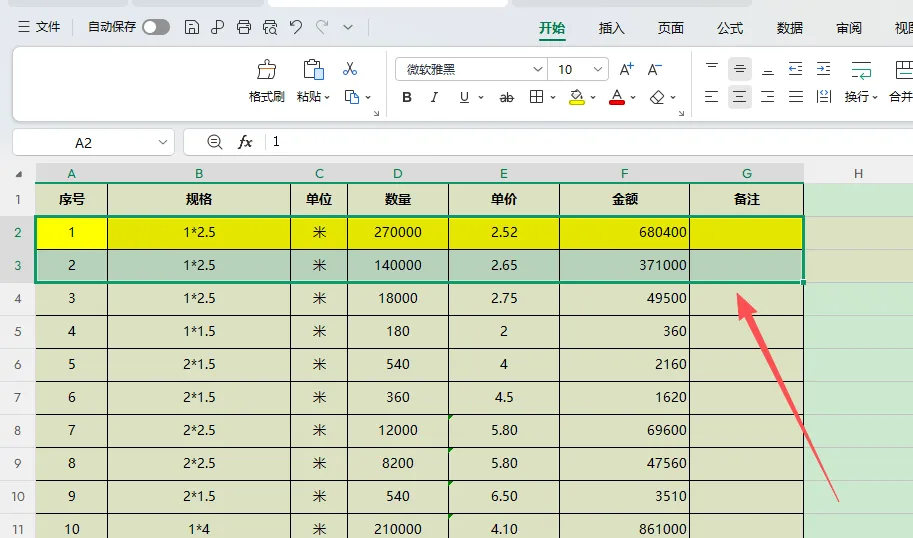Apply the yellow fill color
Image resolution: width=913 pixels, height=538 pixels.
576,97
